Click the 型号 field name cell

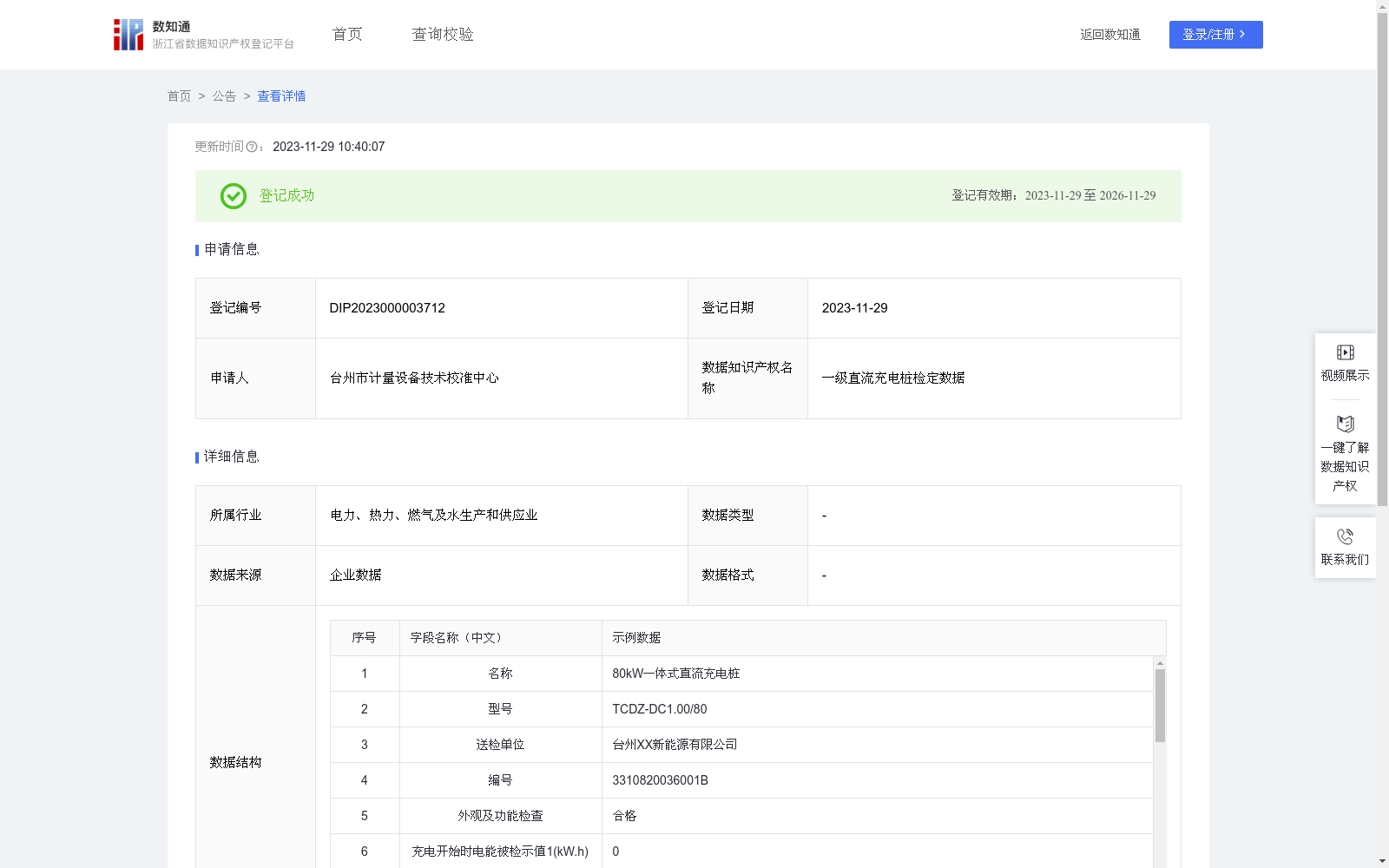[500, 709]
